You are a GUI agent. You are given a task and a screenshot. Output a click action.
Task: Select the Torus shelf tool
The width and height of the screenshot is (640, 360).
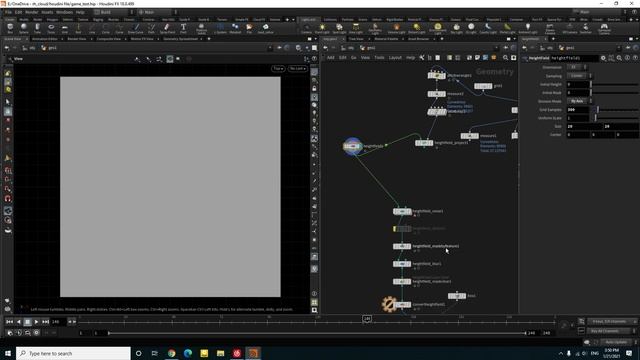(51, 28)
